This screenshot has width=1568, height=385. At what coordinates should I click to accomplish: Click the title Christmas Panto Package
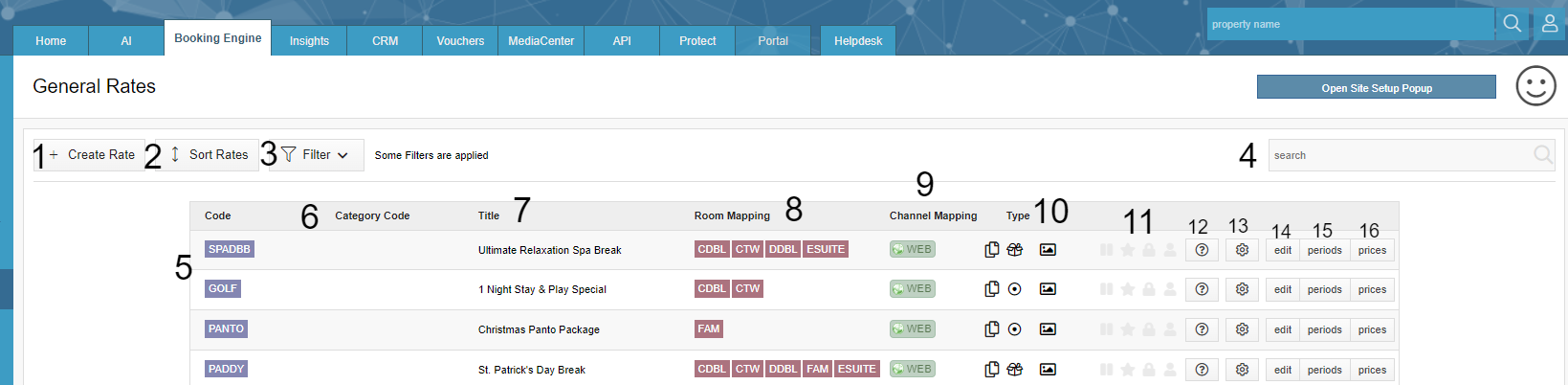[x=539, y=329]
